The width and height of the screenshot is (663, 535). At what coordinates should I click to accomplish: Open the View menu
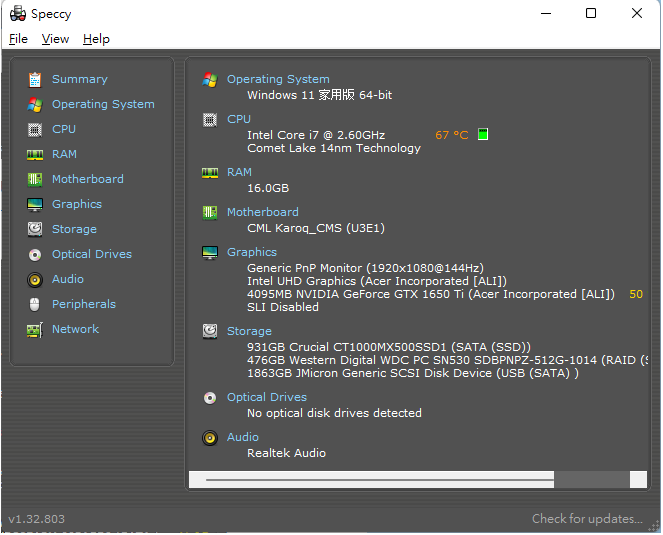point(55,39)
